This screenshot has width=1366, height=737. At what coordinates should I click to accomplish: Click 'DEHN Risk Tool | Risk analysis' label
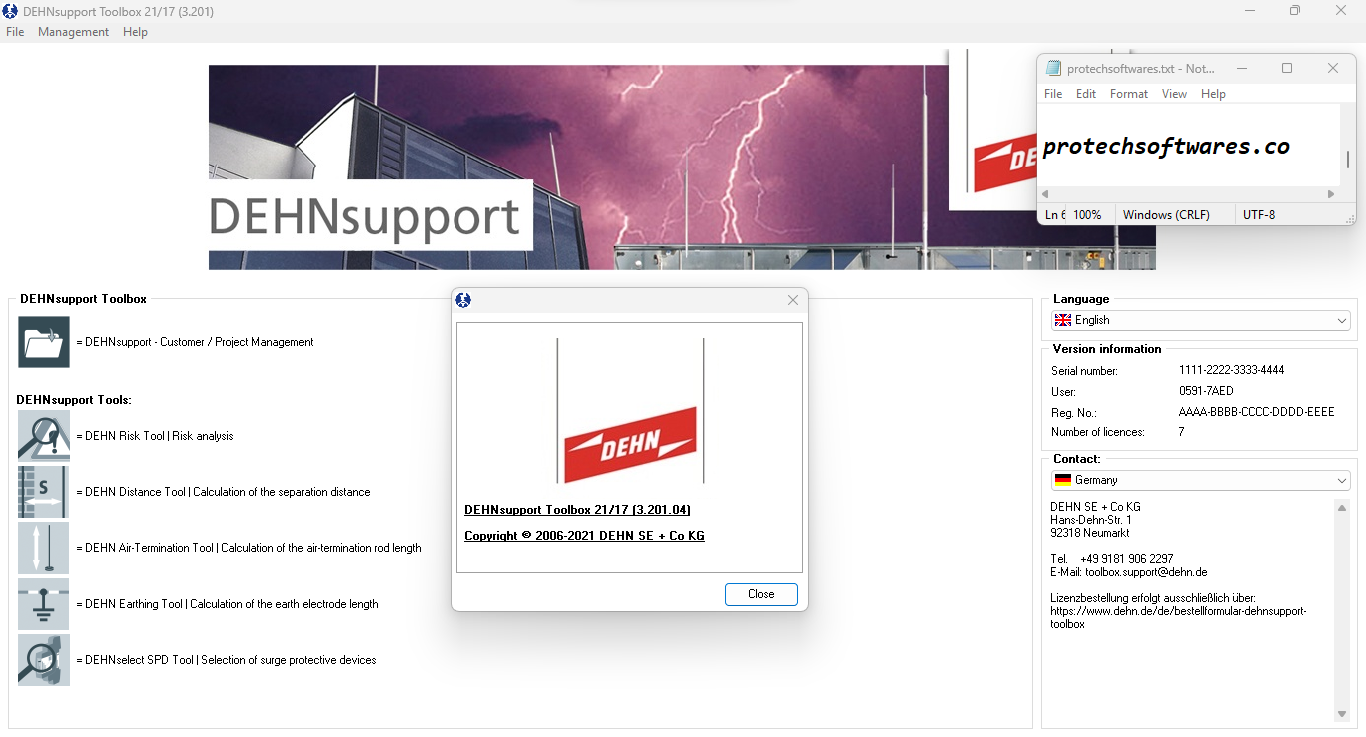click(x=159, y=436)
